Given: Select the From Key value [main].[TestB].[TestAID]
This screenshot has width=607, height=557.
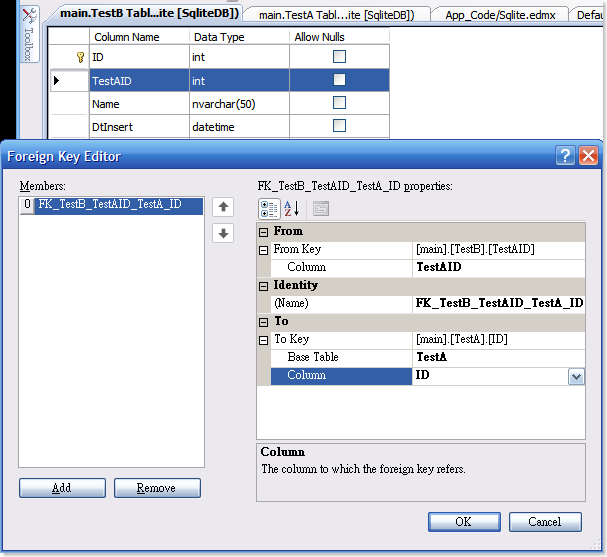Looking at the screenshot, I should point(499,249).
